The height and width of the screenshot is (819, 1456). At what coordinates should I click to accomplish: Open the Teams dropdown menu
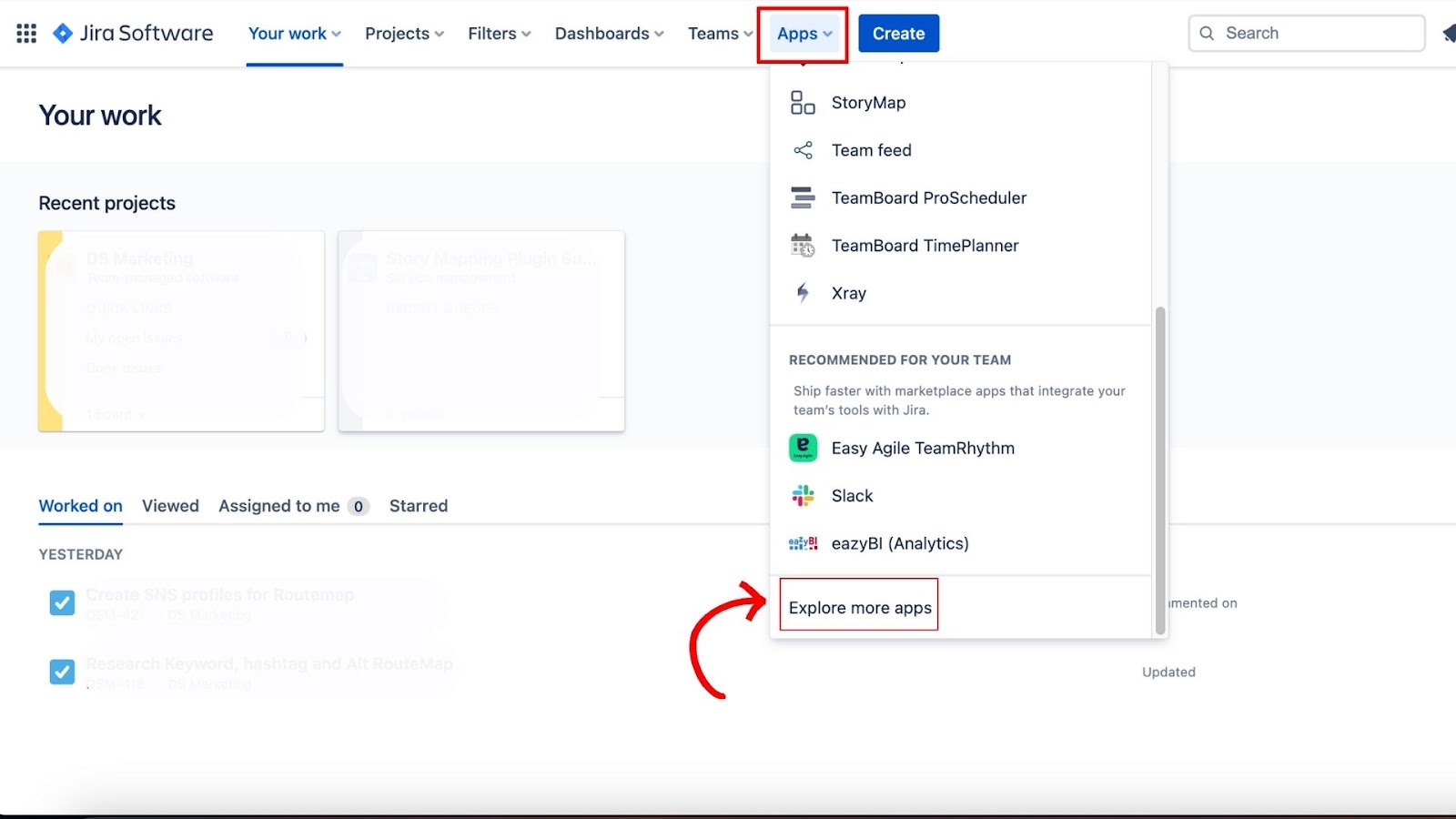tap(720, 34)
